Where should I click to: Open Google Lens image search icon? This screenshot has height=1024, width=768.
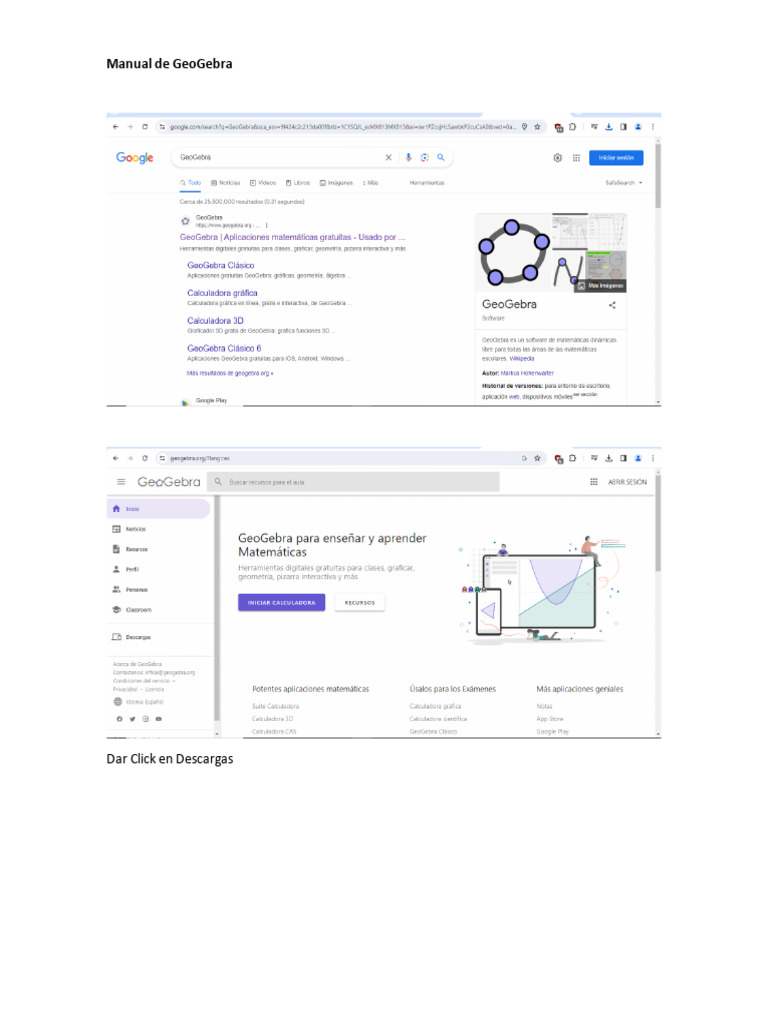coord(424,157)
